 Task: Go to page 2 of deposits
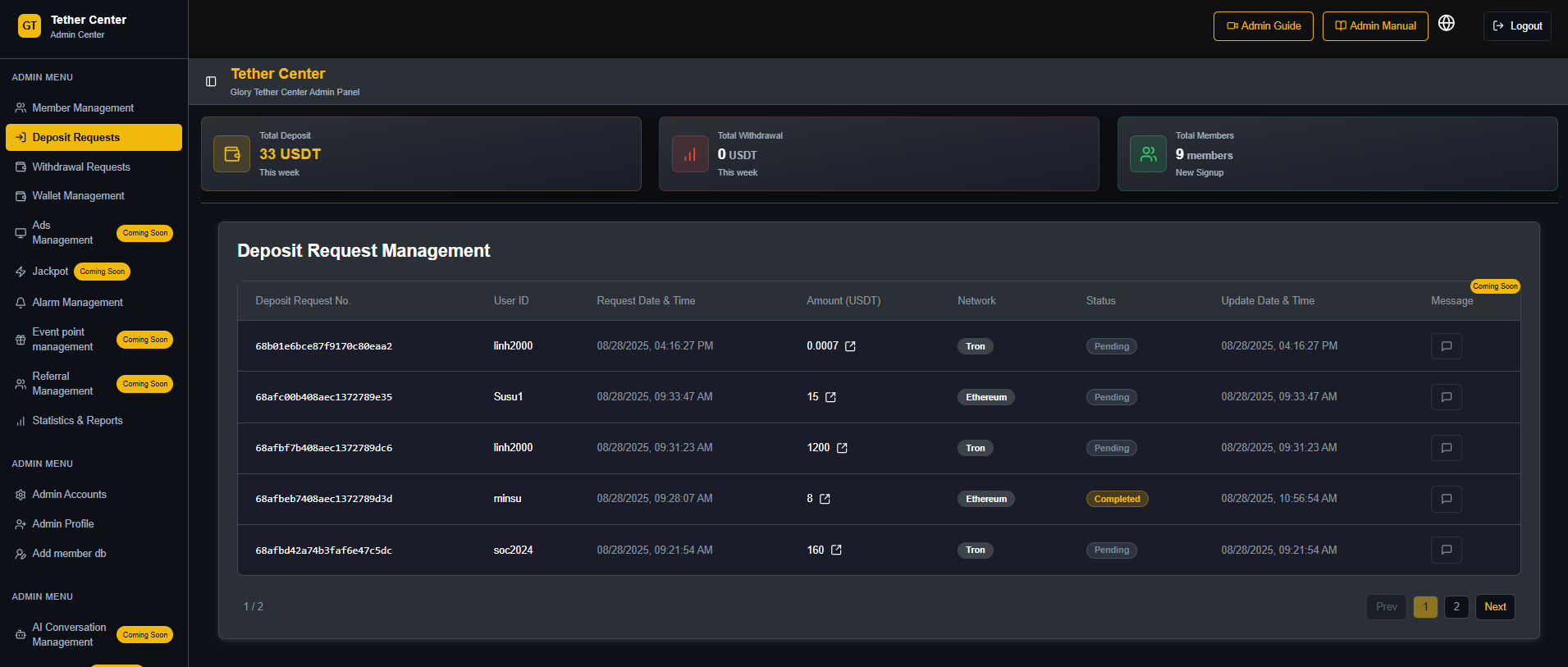[1456, 607]
